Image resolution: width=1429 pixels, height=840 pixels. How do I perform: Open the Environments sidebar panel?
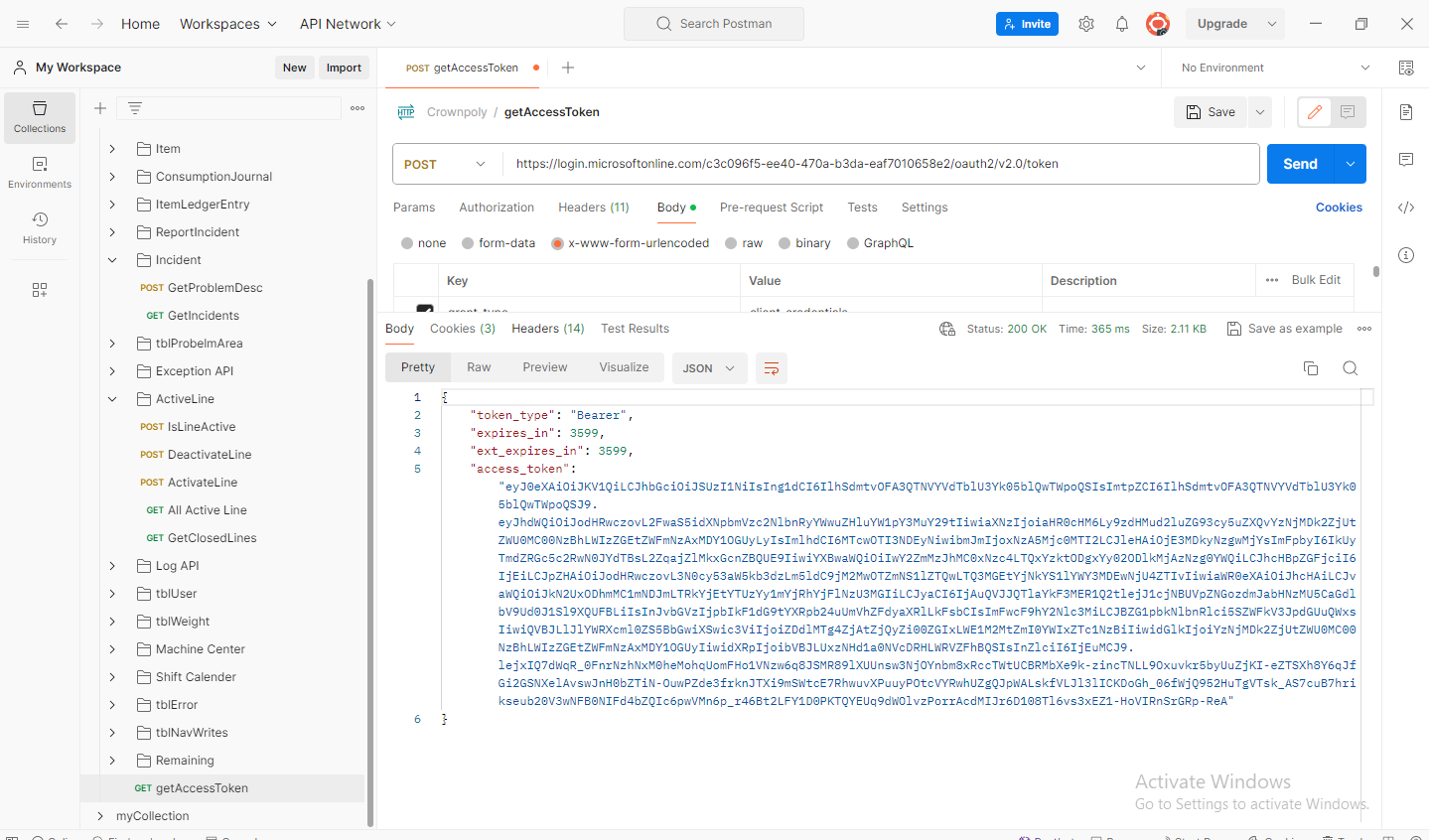(x=39, y=169)
